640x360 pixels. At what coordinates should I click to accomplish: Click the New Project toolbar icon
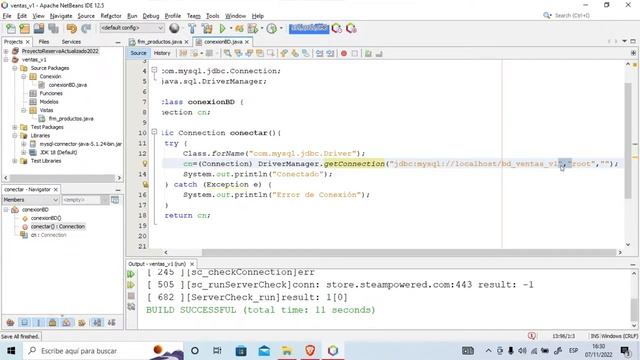pyautogui.click(x=24, y=29)
